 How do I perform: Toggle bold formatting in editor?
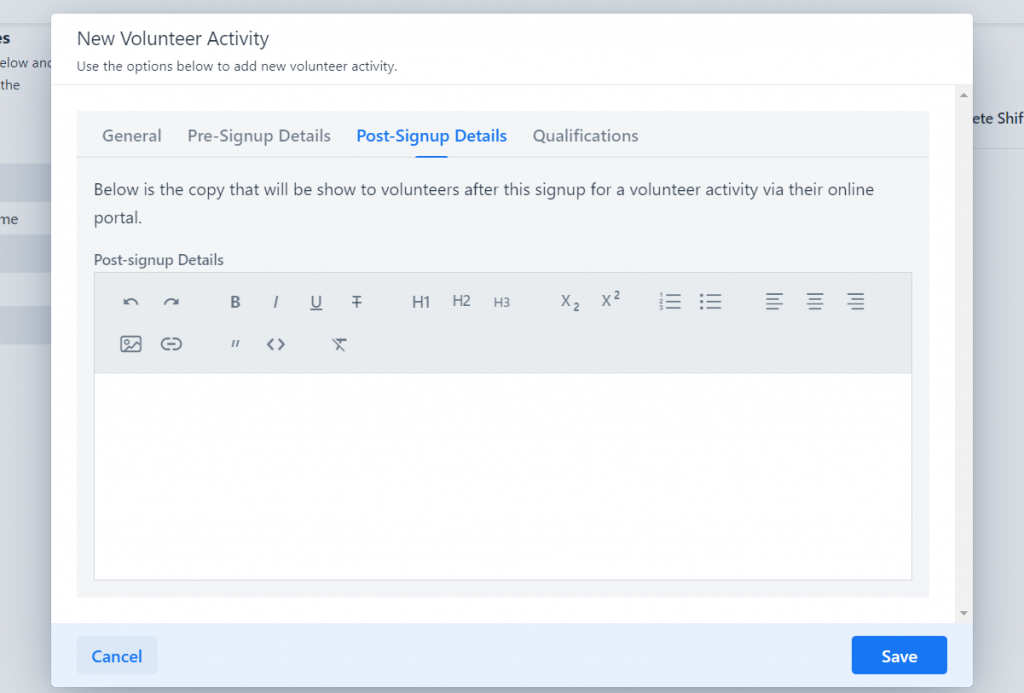tap(235, 302)
